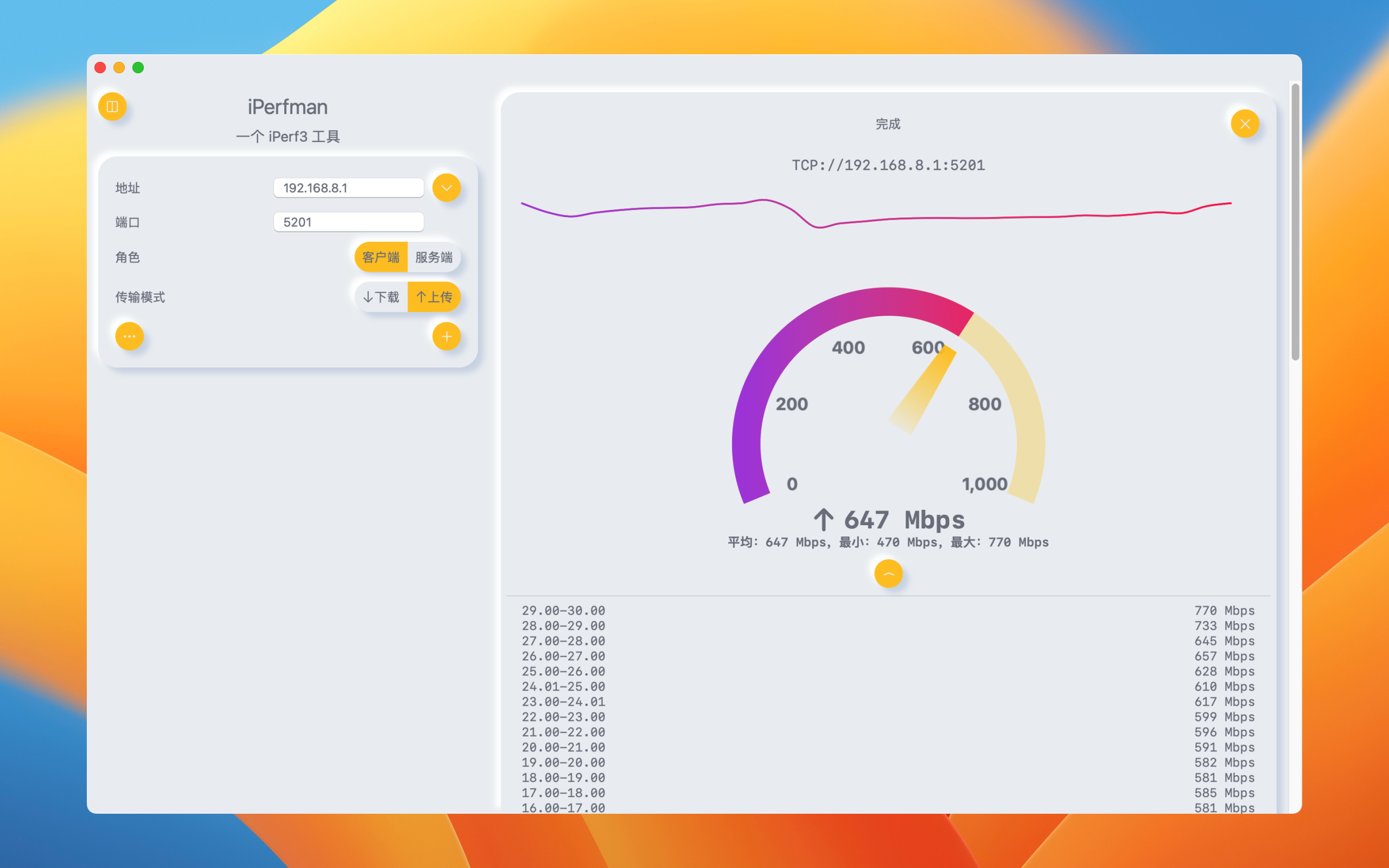Open the address history dropdown arrow

[446, 188]
